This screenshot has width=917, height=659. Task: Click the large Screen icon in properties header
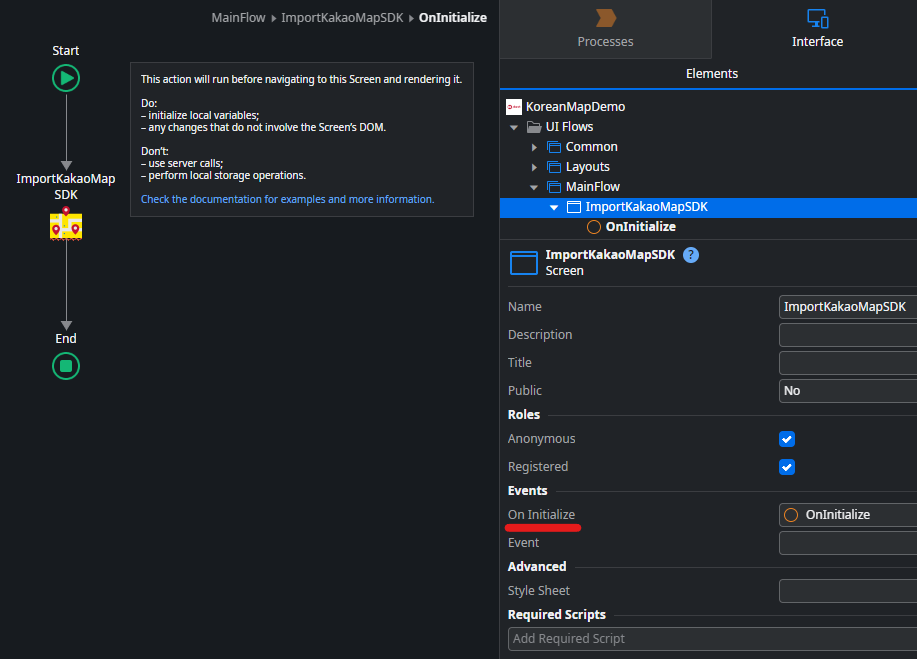pos(523,263)
